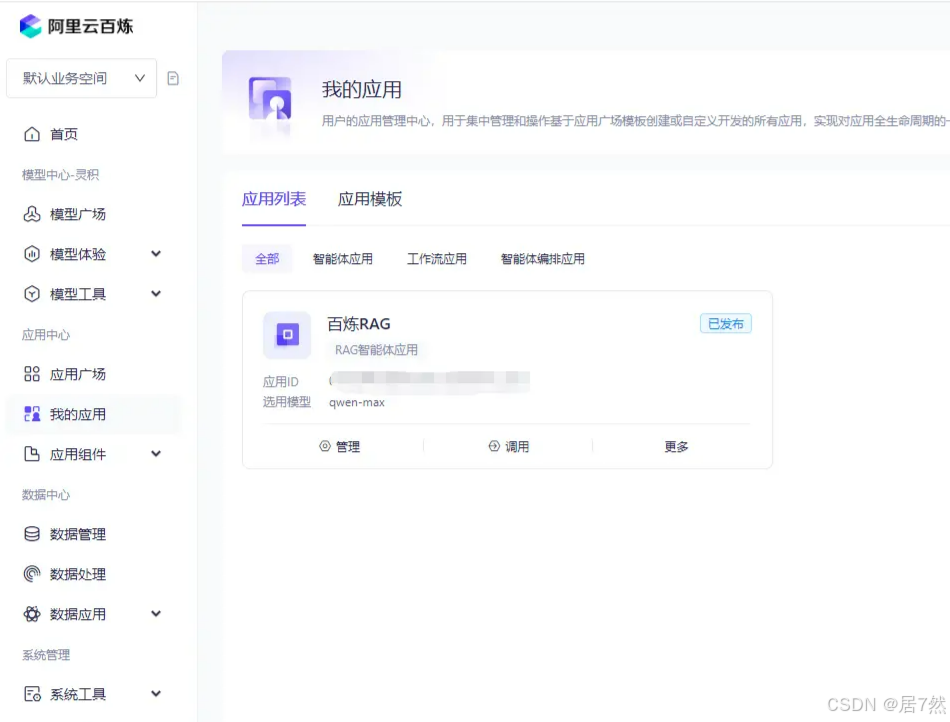The width and height of the screenshot is (950, 722).
Task: Click the 阿里云百炼 brand text
Action: pyautogui.click(x=91, y=26)
